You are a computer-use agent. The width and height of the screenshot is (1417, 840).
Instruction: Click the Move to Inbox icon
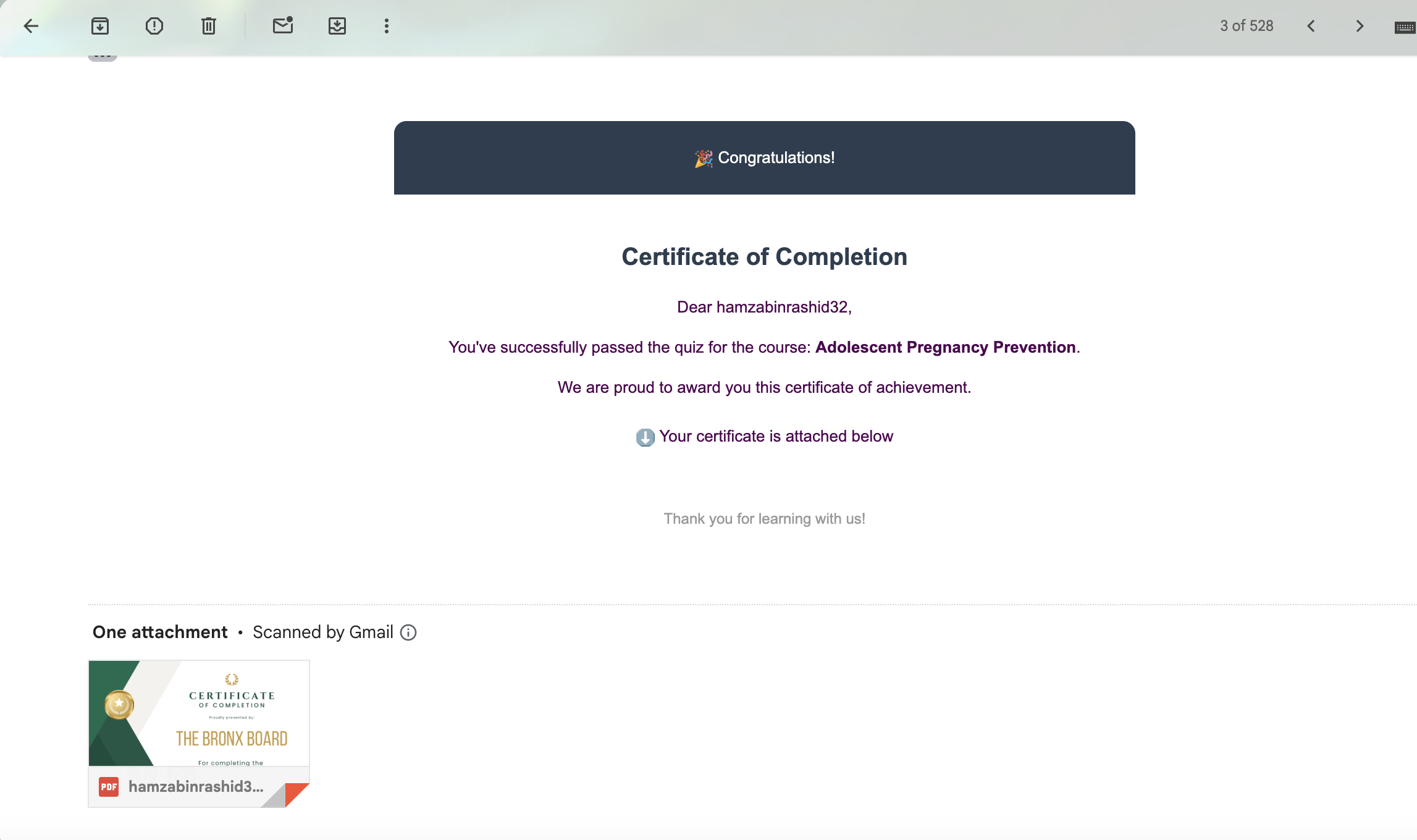pyautogui.click(x=337, y=26)
